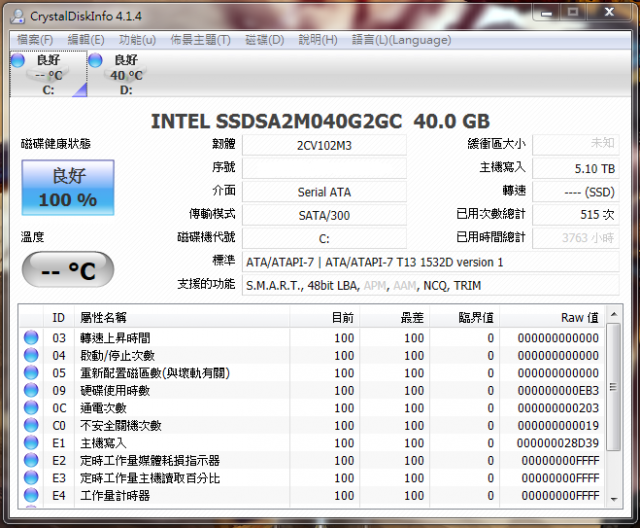
Task: Click status orb for attribute E4
Action: pyautogui.click(x=31, y=495)
